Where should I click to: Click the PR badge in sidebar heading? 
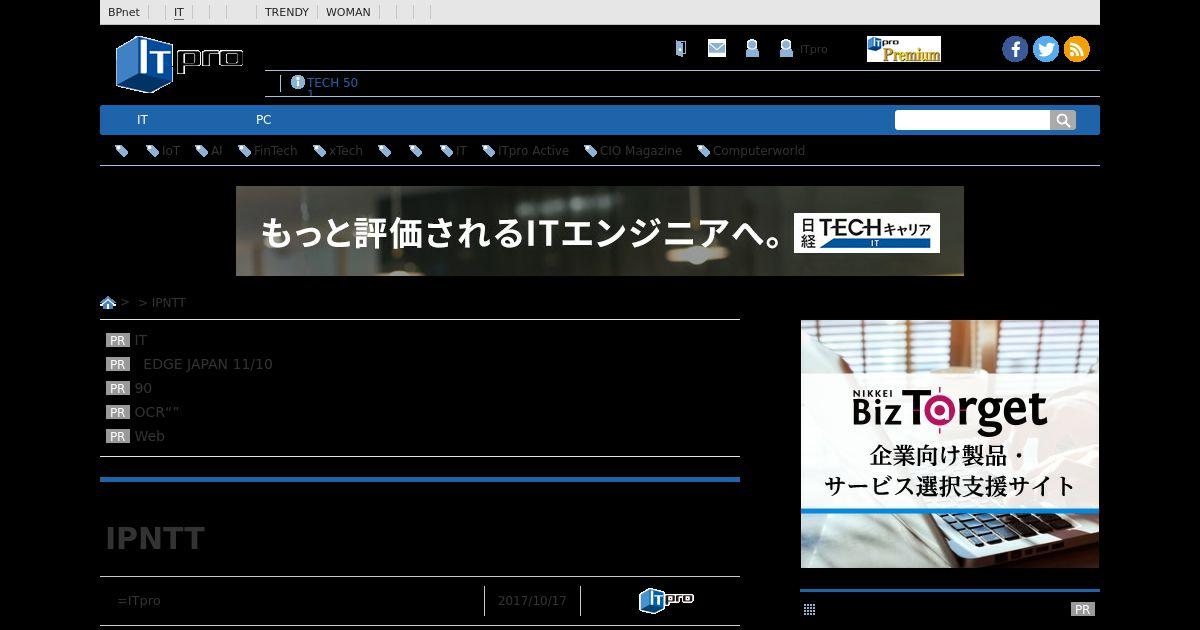coord(1082,609)
